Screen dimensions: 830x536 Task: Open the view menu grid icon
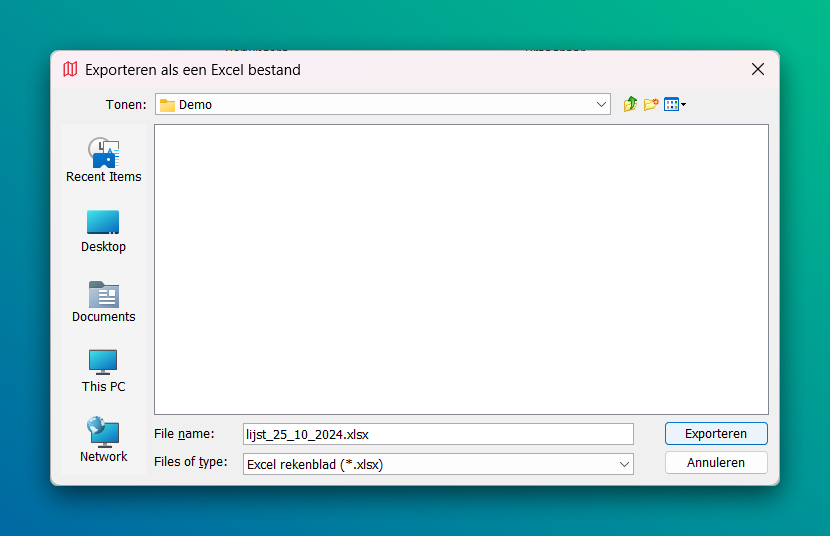click(671, 104)
